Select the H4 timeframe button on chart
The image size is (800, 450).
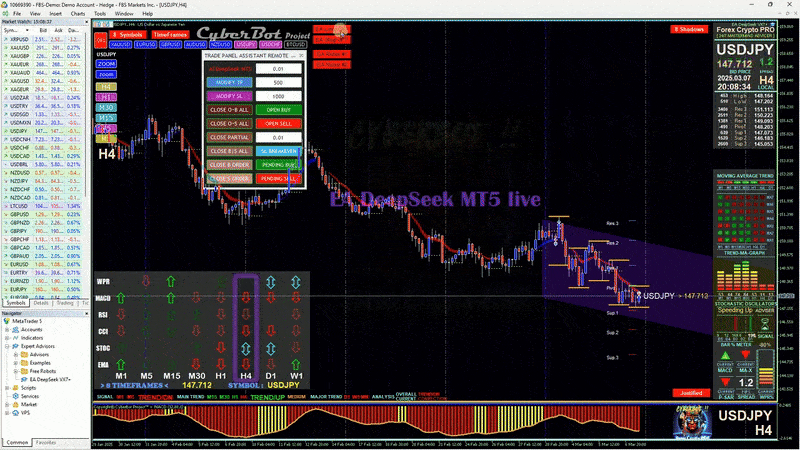(x=106, y=87)
